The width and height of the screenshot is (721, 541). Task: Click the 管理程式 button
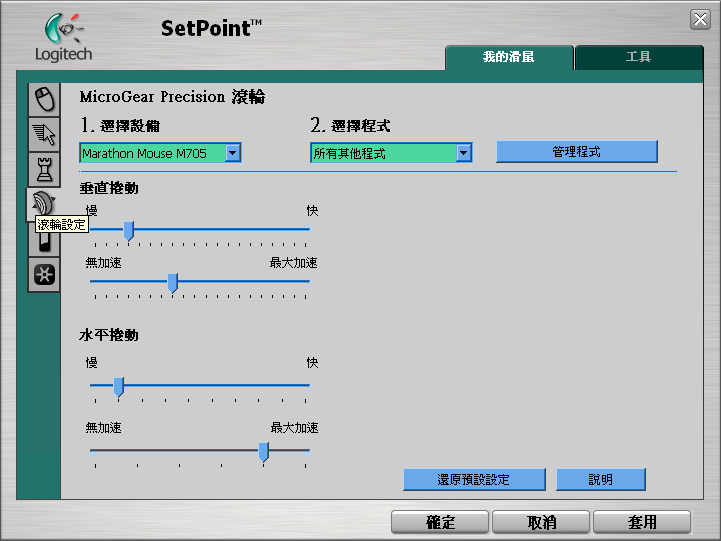pyautogui.click(x=577, y=152)
